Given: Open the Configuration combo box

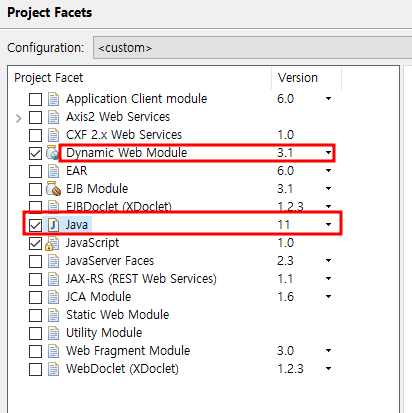Looking at the screenshot, I should click(252, 48).
